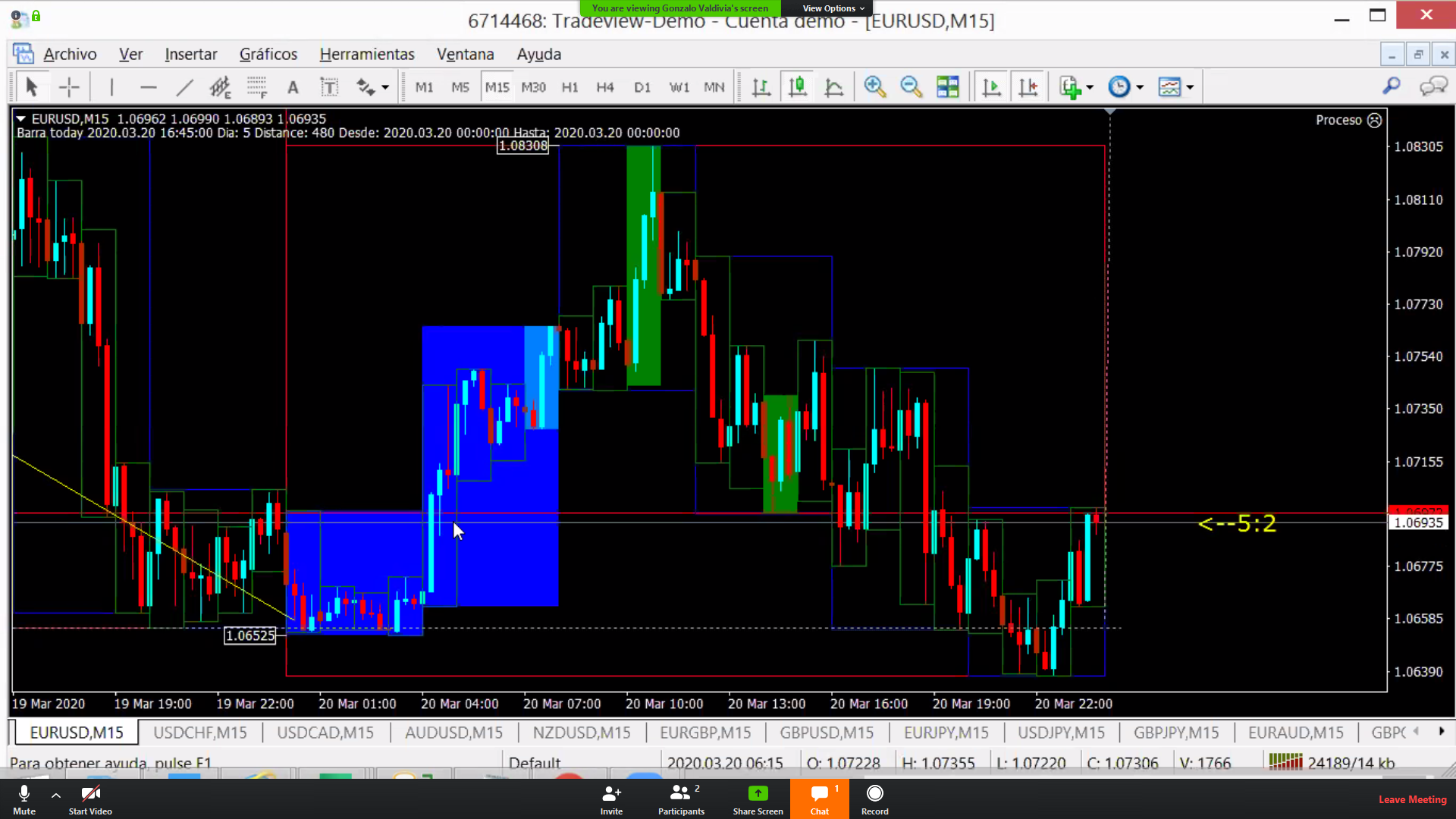Open the Zoom Chat panel
This screenshot has height=819, width=1456.
point(820,799)
